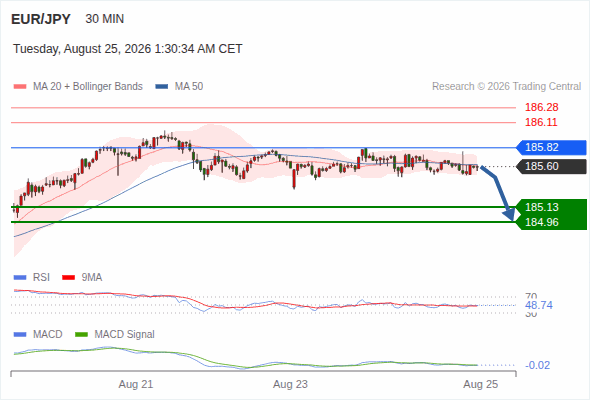The width and height of the screenshot is (590, 400).
Task: Click the 186.11 resistance level label
Action: (541, 122)
